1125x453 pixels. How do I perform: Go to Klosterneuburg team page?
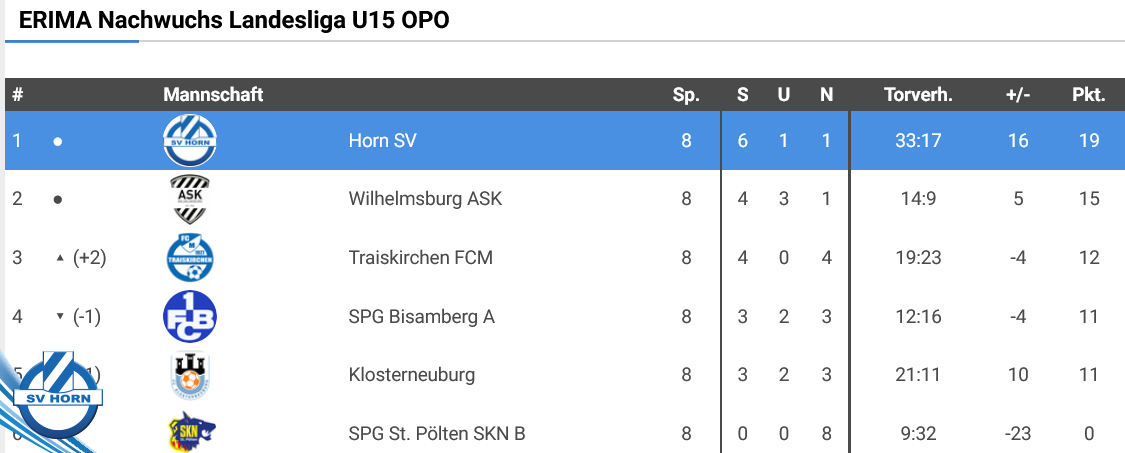coord(411,376)
